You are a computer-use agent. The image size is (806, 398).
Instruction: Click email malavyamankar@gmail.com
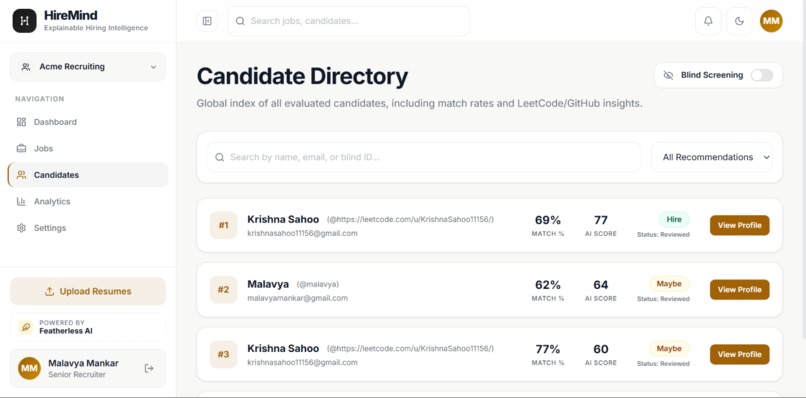coord(297,298)
